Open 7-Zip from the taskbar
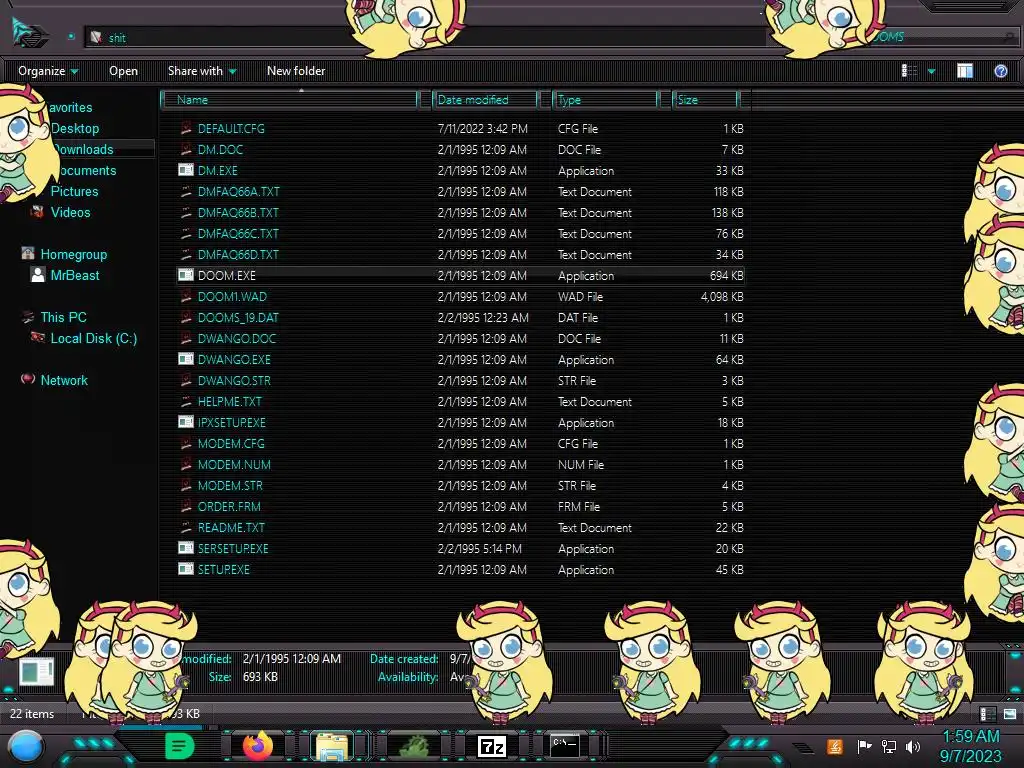Viewport: 1024px width, 768px height. (492, 746)
